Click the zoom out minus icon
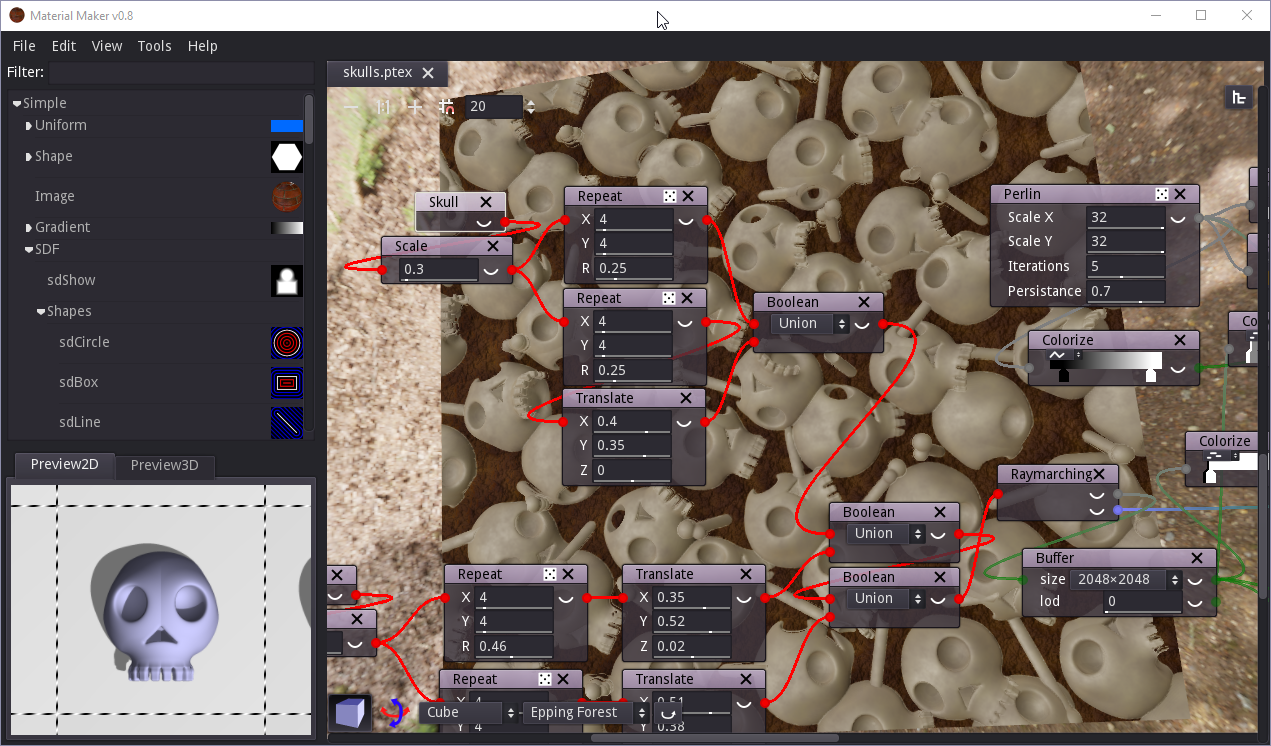Viewport: 1271px width, 746px height. pyautogui.click(x=351, y=107)
